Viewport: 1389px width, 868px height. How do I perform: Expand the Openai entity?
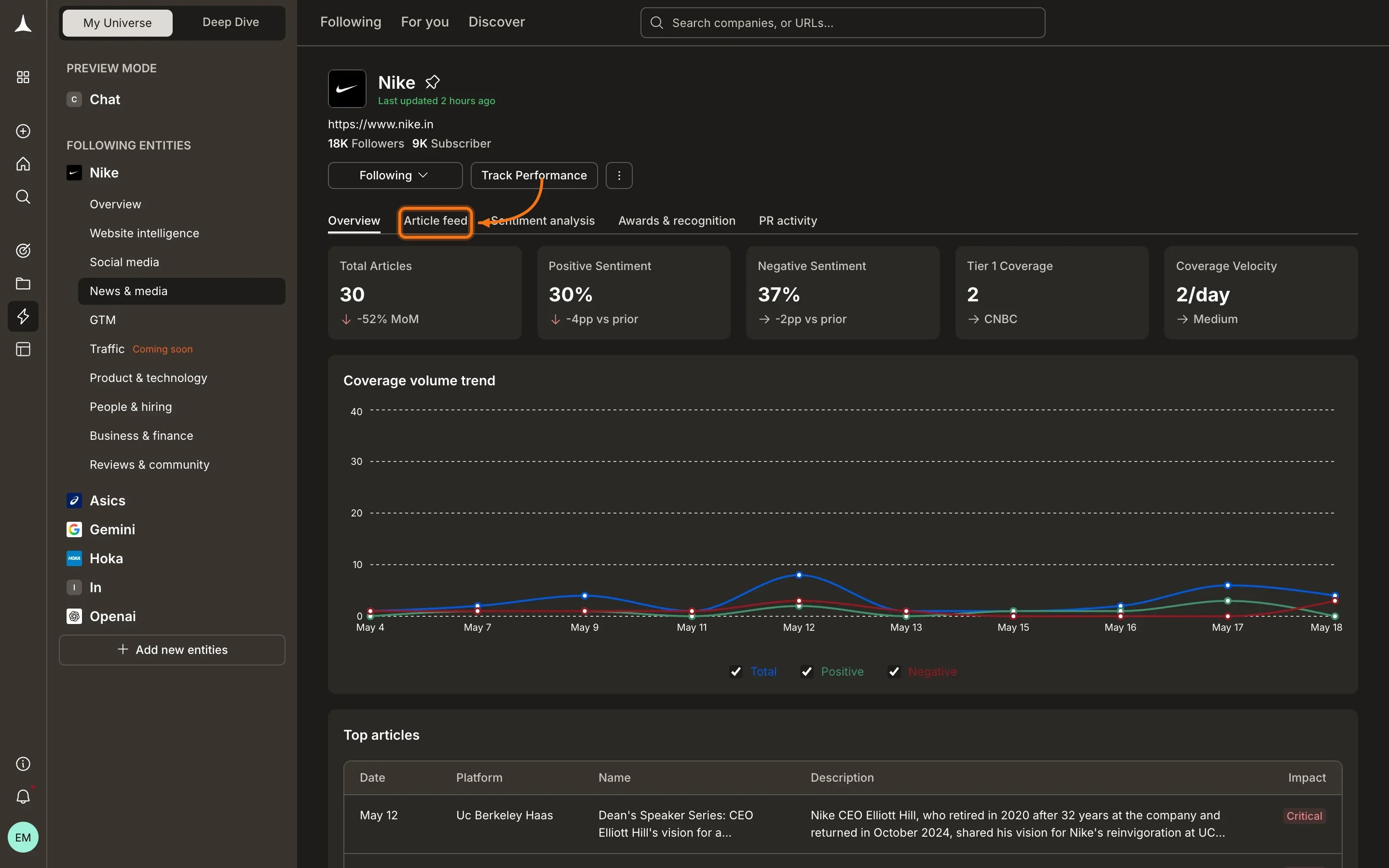(112, 617)
